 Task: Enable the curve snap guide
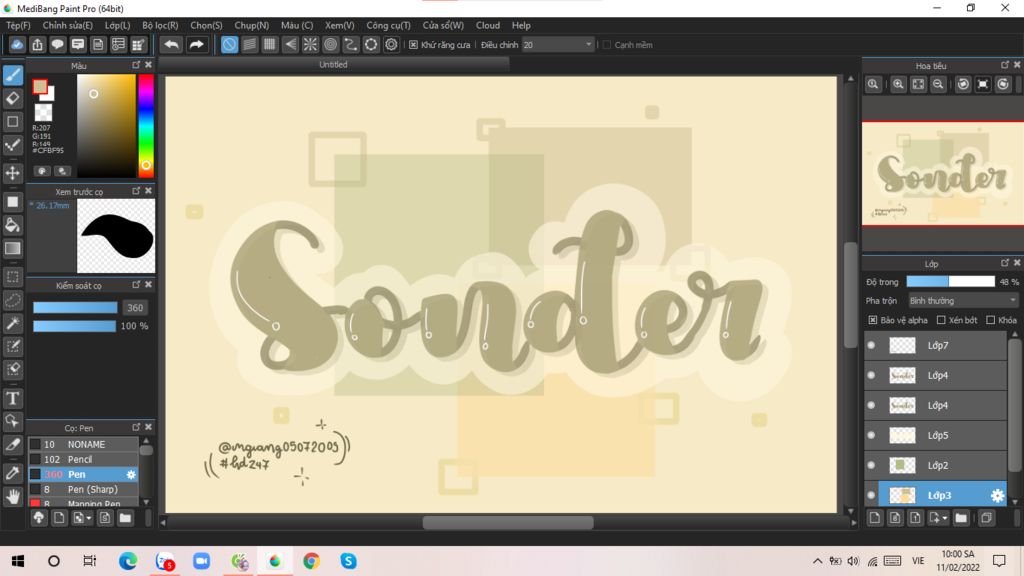pos(351,44)
